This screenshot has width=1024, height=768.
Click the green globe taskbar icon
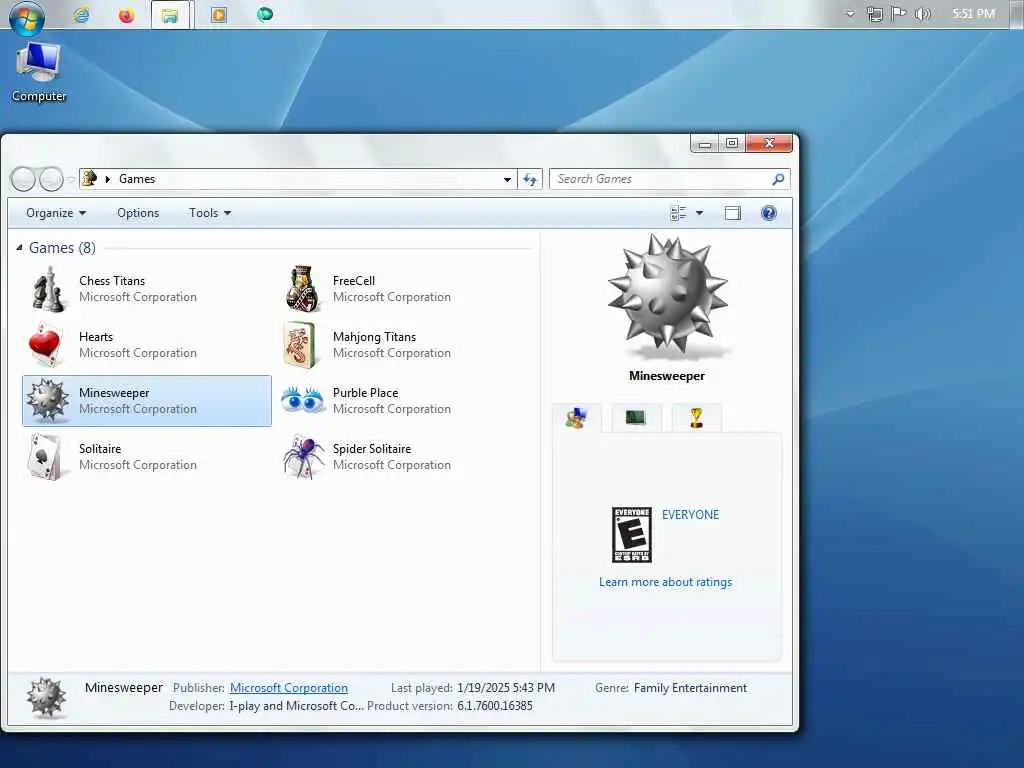click(x=264, y=14)
